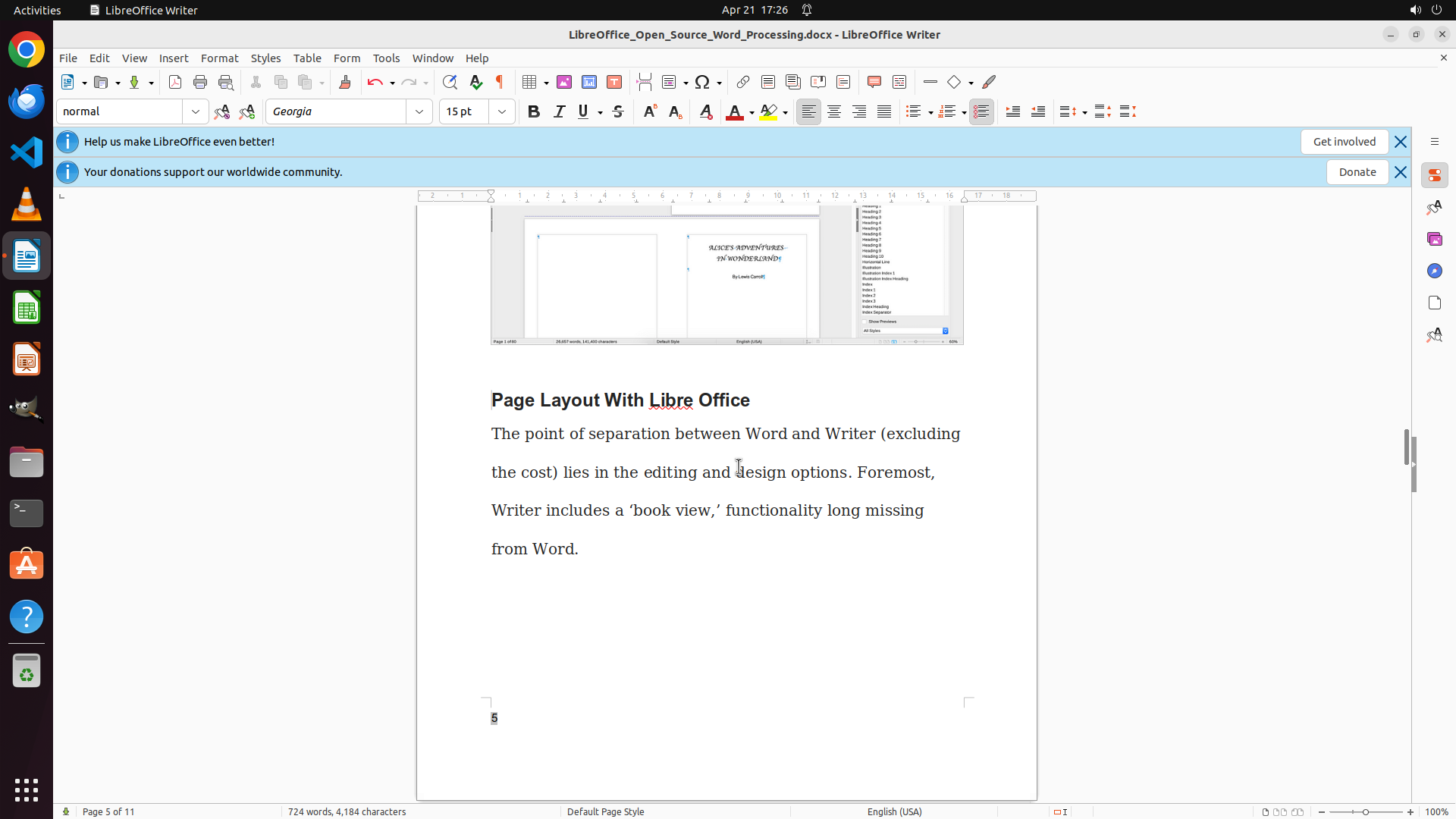Screen dimensions: 1456x819
Task: Expand the paragraph style dropdown
Action: [x=196, y=111]
